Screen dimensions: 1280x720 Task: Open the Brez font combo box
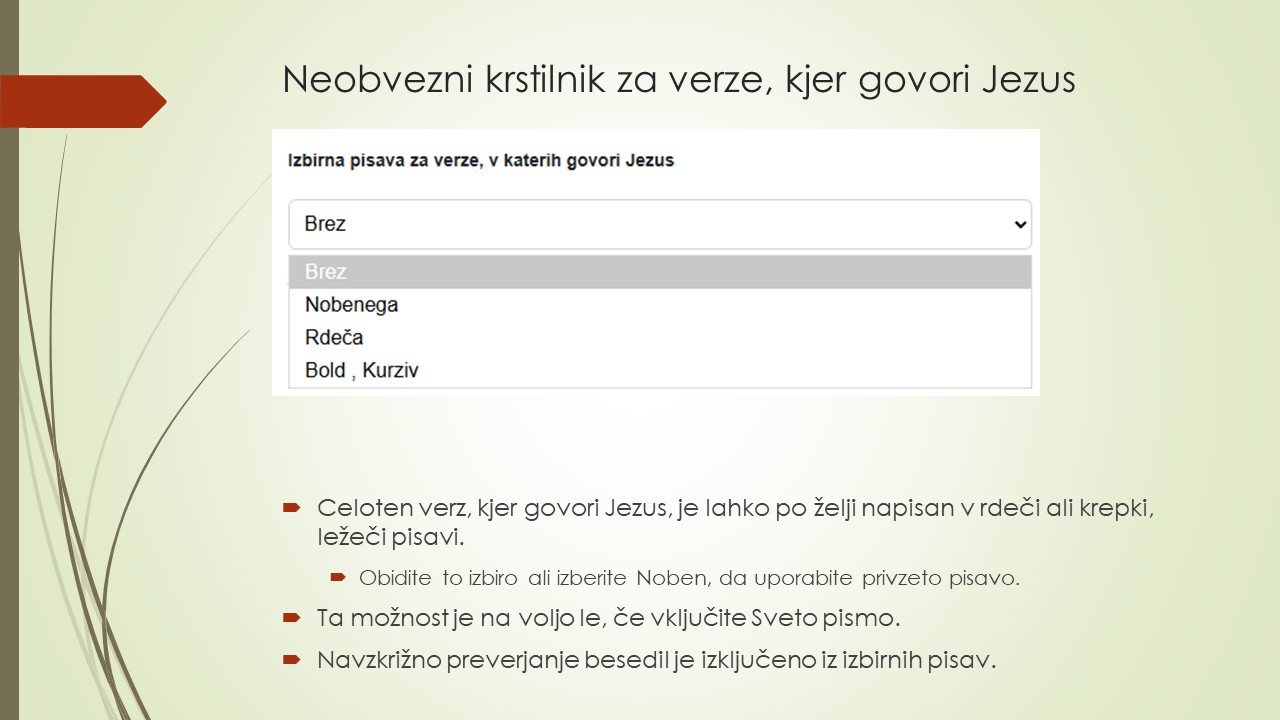pos(660,224)
